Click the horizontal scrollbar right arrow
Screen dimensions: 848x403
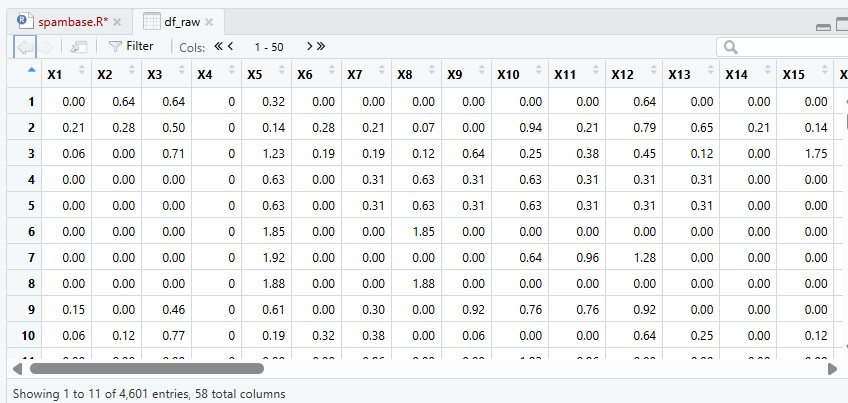[x=832, y=369]
